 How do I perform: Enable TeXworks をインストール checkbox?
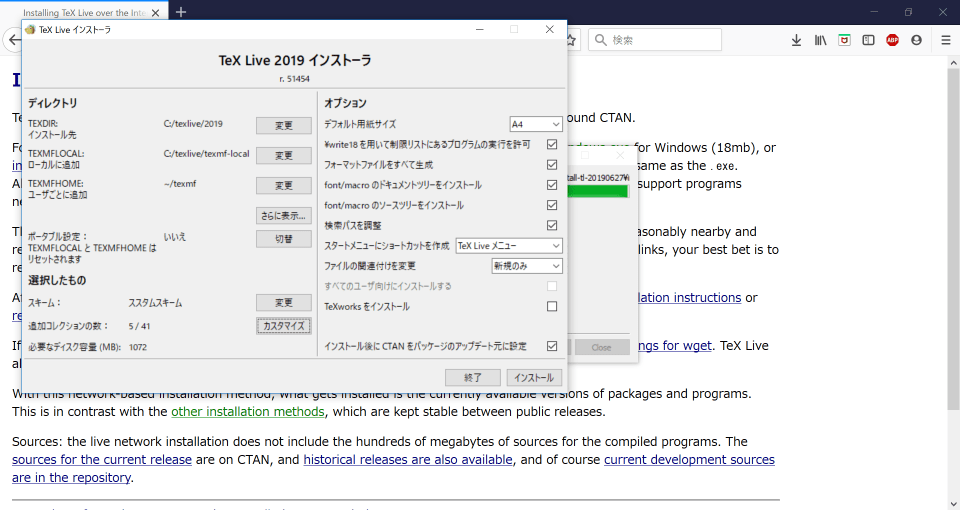pyautogui.click(x=552, y=306)
